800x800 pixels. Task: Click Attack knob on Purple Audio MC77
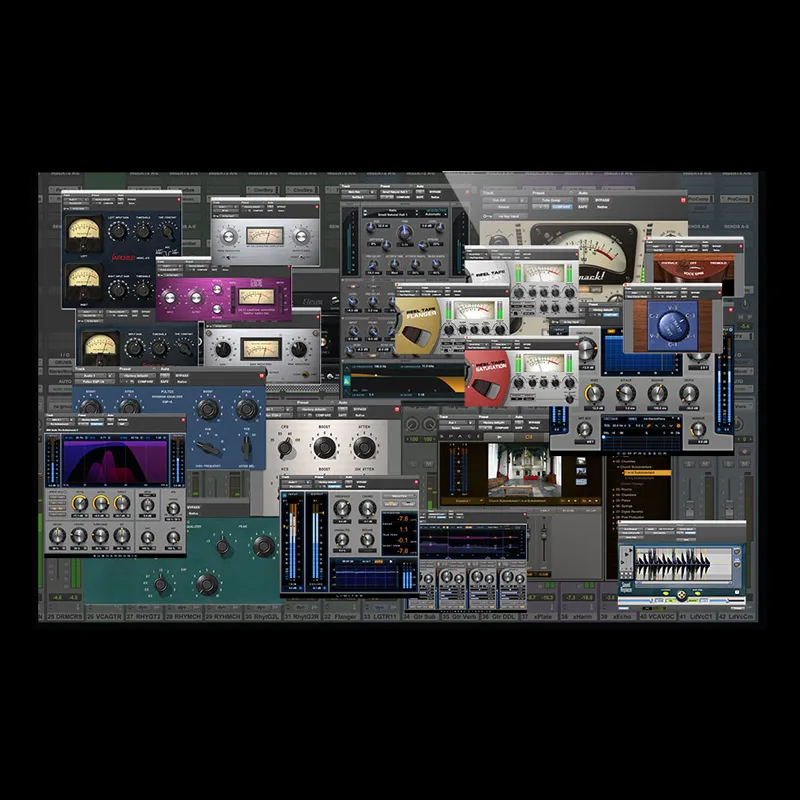(x=217, y=290)
